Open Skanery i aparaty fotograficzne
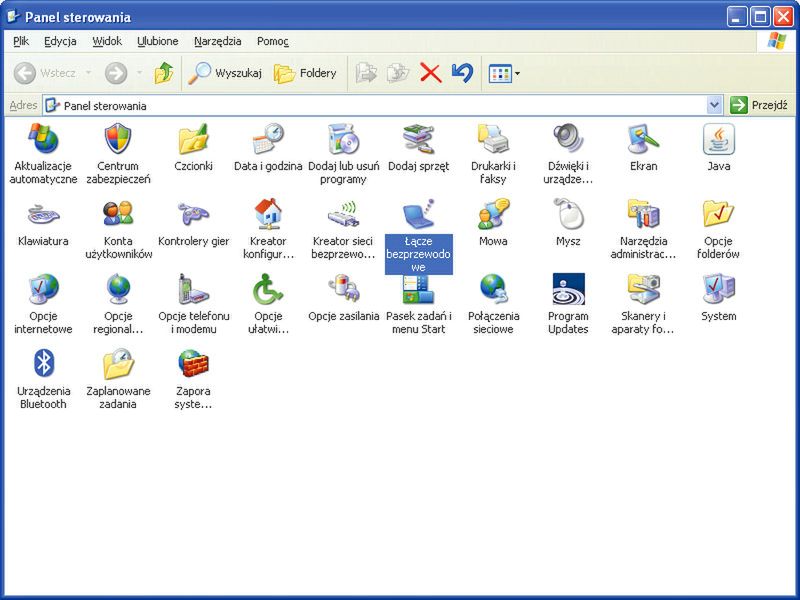 click(x=643, y=303)
